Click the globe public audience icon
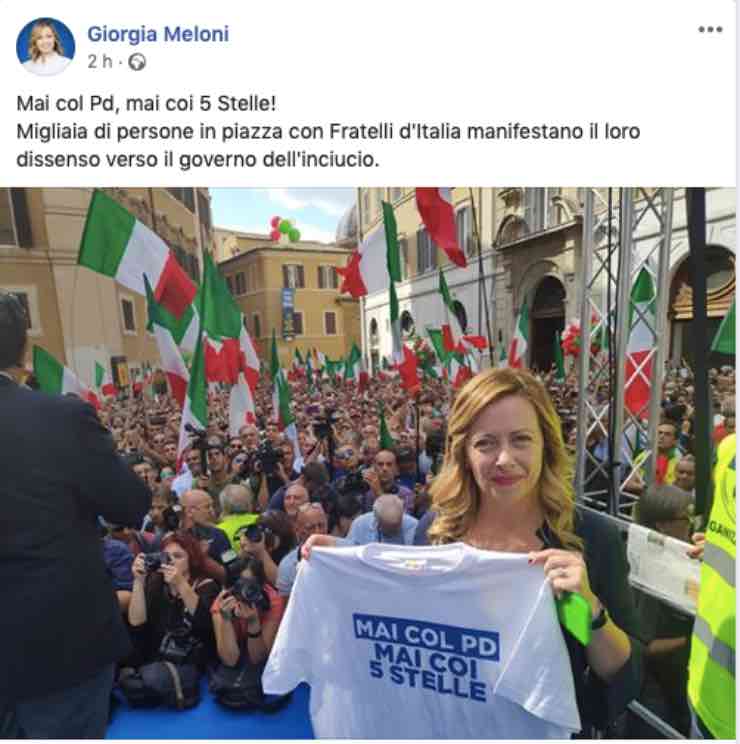This screenshot has width=740, height=744. click(137, 62)
